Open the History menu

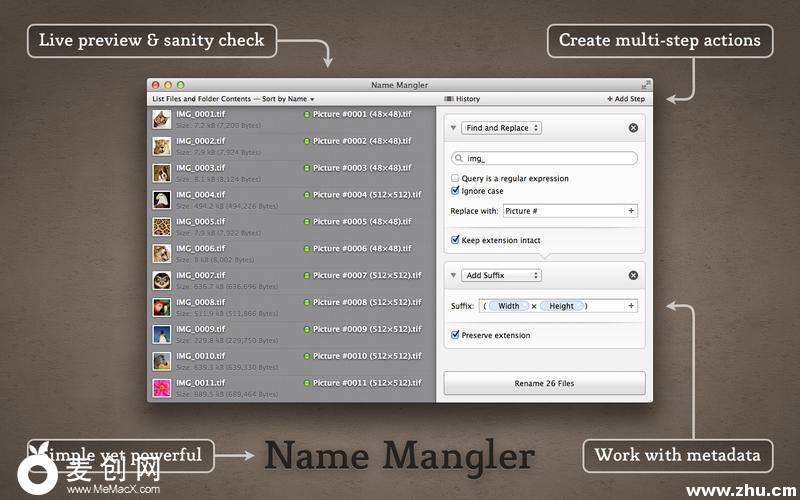point(462,99)
